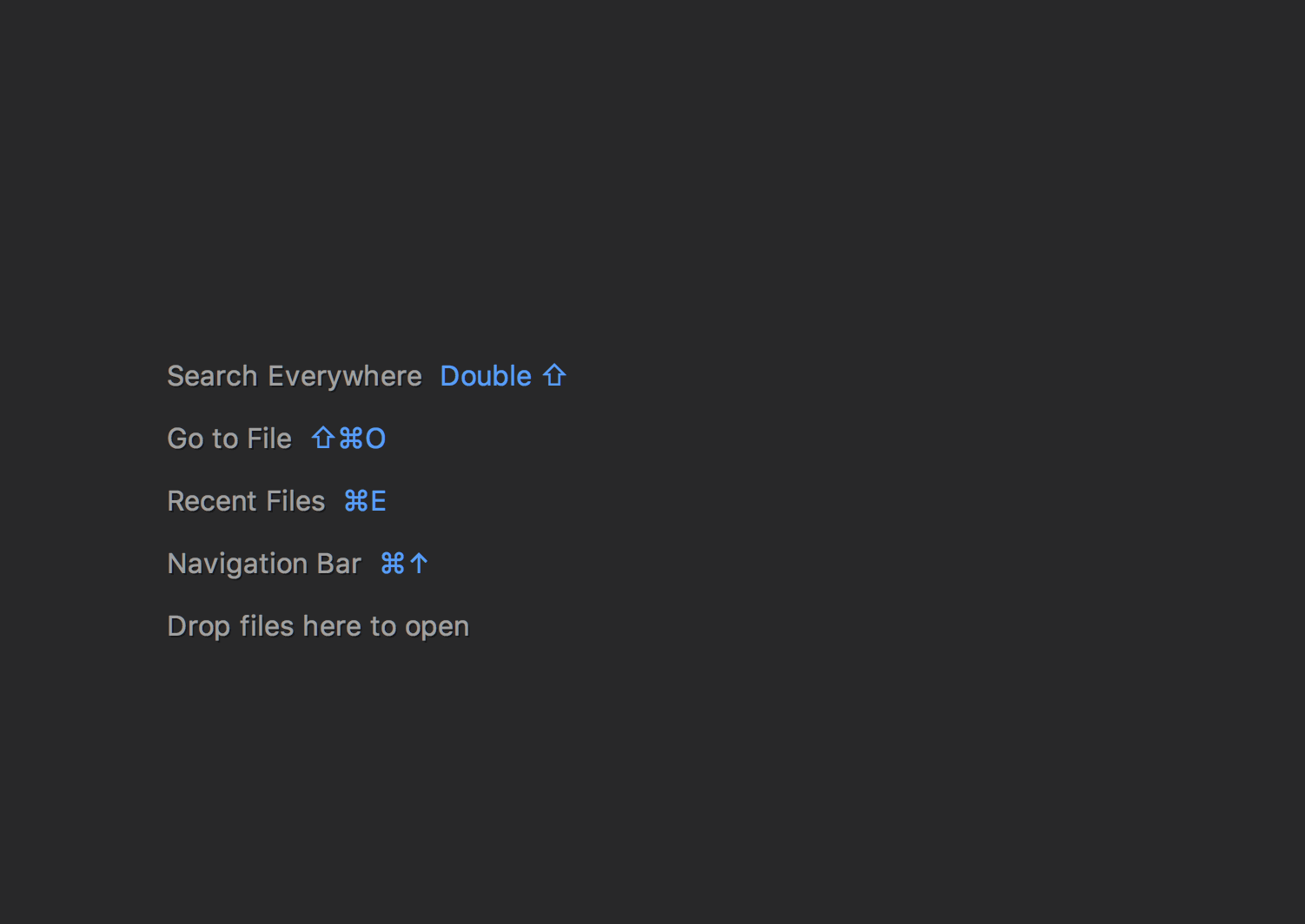This screenshot has width=1305, height=924.
Task: Click the "Go to File" hint label
Action: click(x=229, y=439)
